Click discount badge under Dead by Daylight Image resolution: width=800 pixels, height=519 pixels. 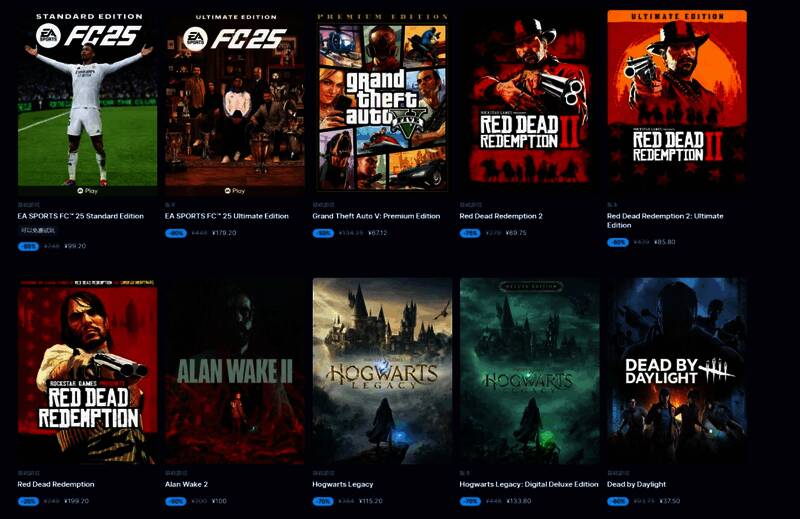pyautogui.click(x=618, y=502)
